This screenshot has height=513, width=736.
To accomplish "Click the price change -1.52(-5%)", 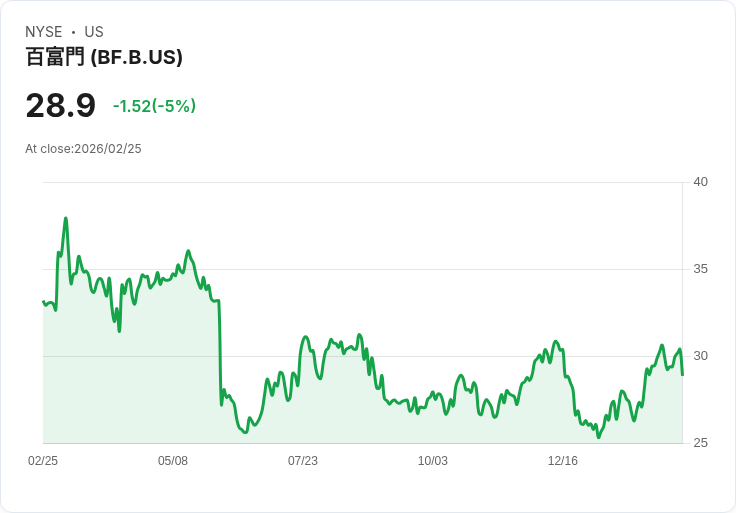I will pyautogui.click(x=154, y=106).
